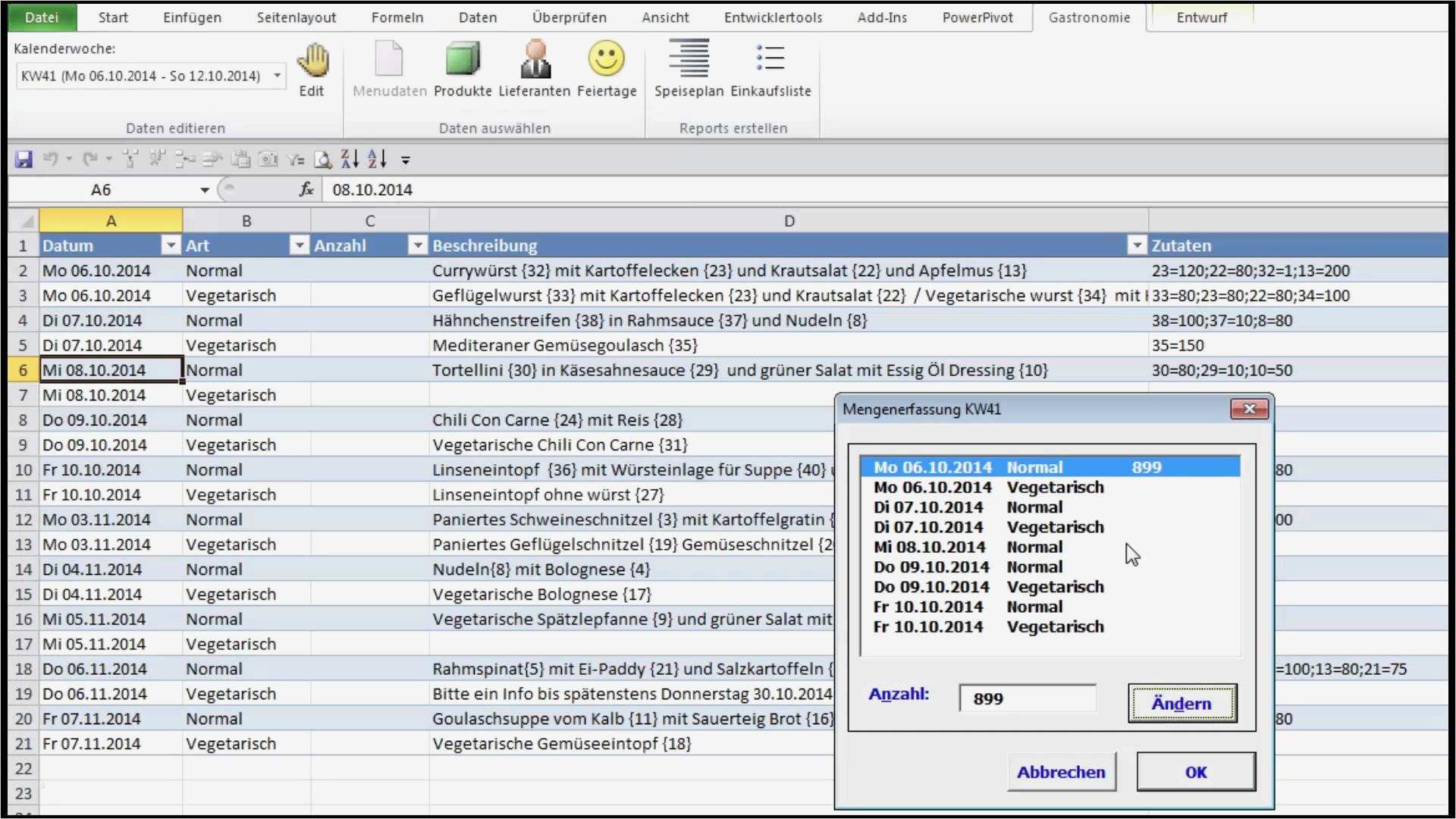This screenshot has height=819, width=1456.
Task: Click the print preview icon
Action: pos(323,159)
